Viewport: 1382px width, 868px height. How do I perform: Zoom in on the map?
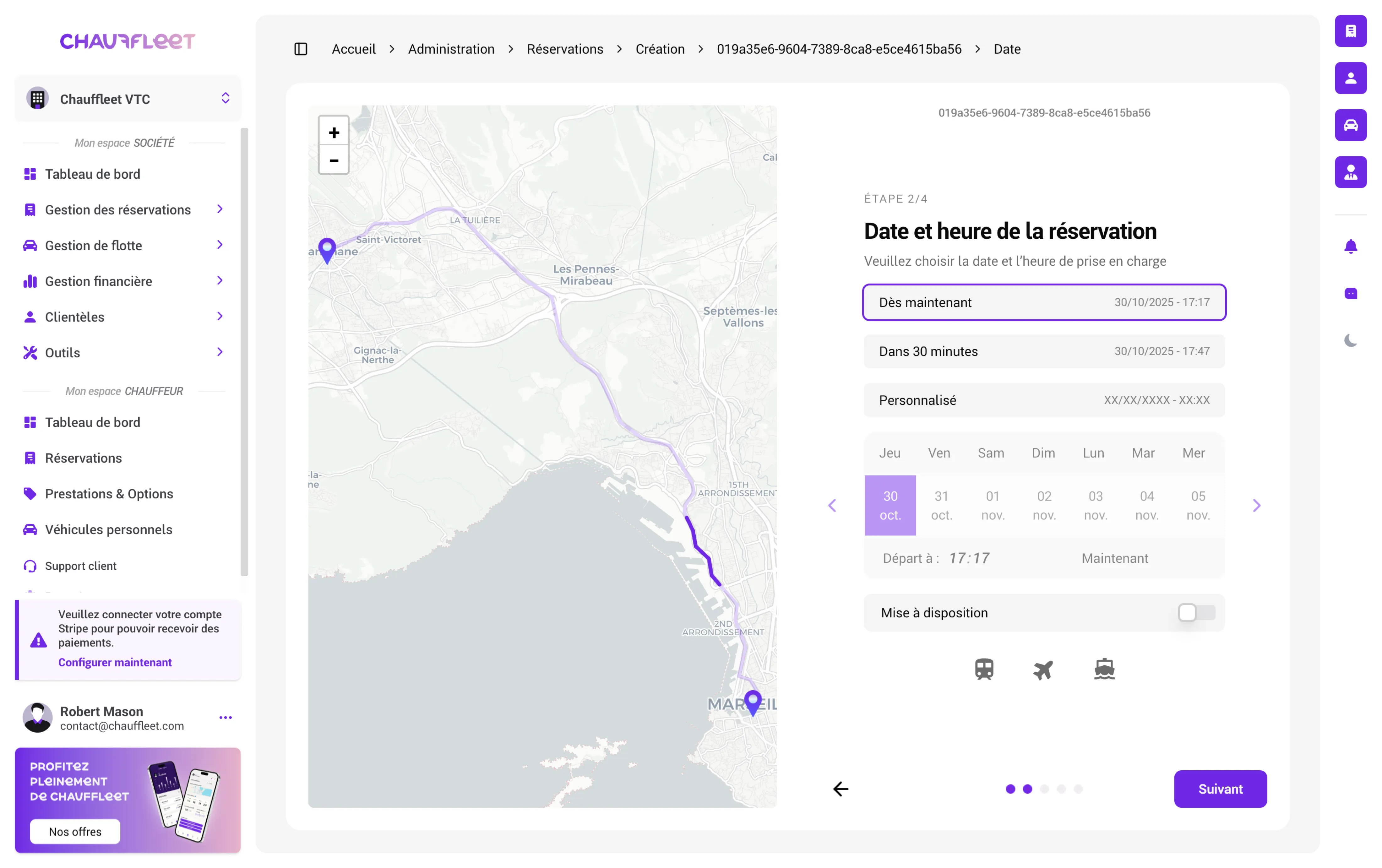(334, 133)
